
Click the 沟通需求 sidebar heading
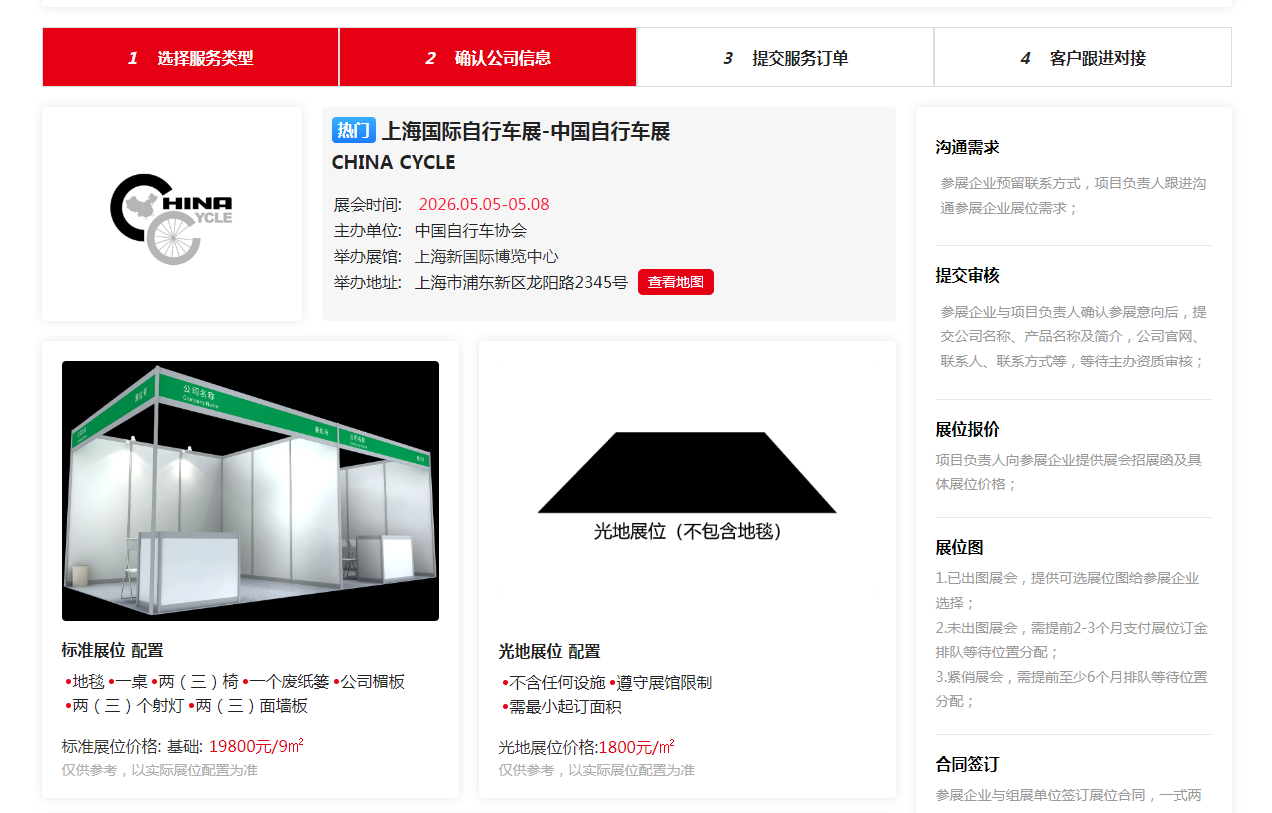pos(967,147)
